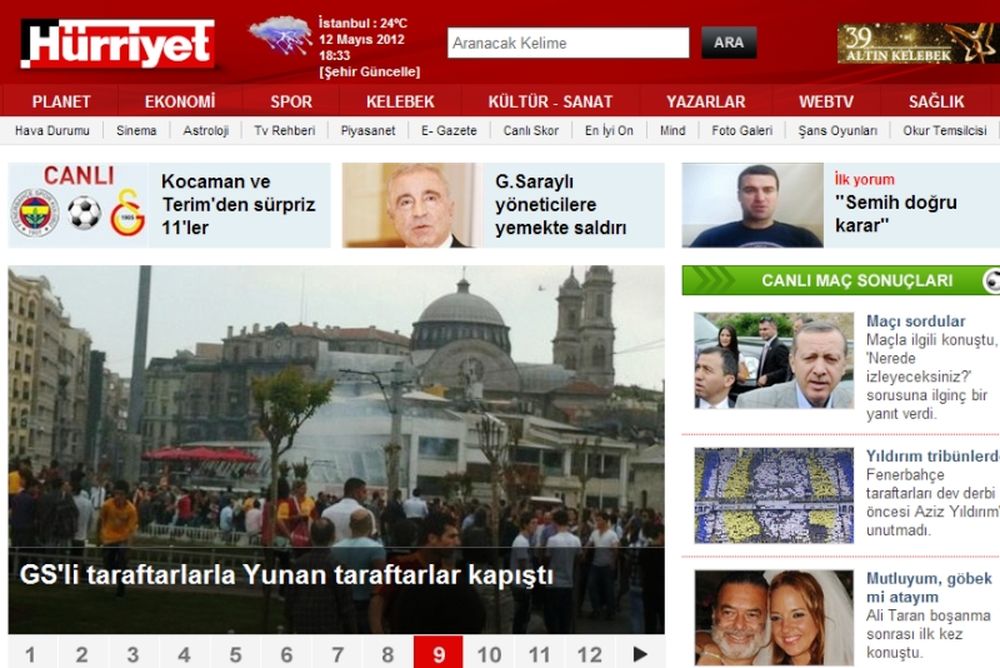The width and height of the screenshot is (1000, 668).
Task: Open the Canlı Skor link
Action: [531, 131]
